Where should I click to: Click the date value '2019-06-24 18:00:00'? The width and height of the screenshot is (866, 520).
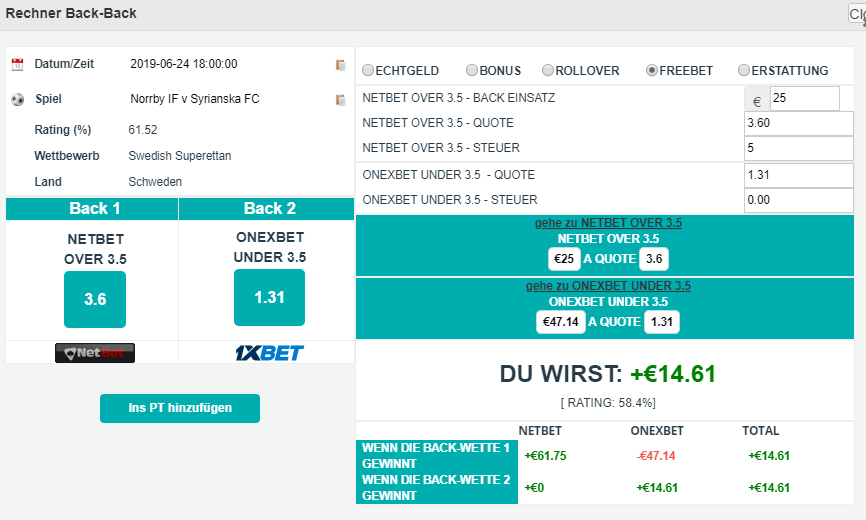coord(184,64)
